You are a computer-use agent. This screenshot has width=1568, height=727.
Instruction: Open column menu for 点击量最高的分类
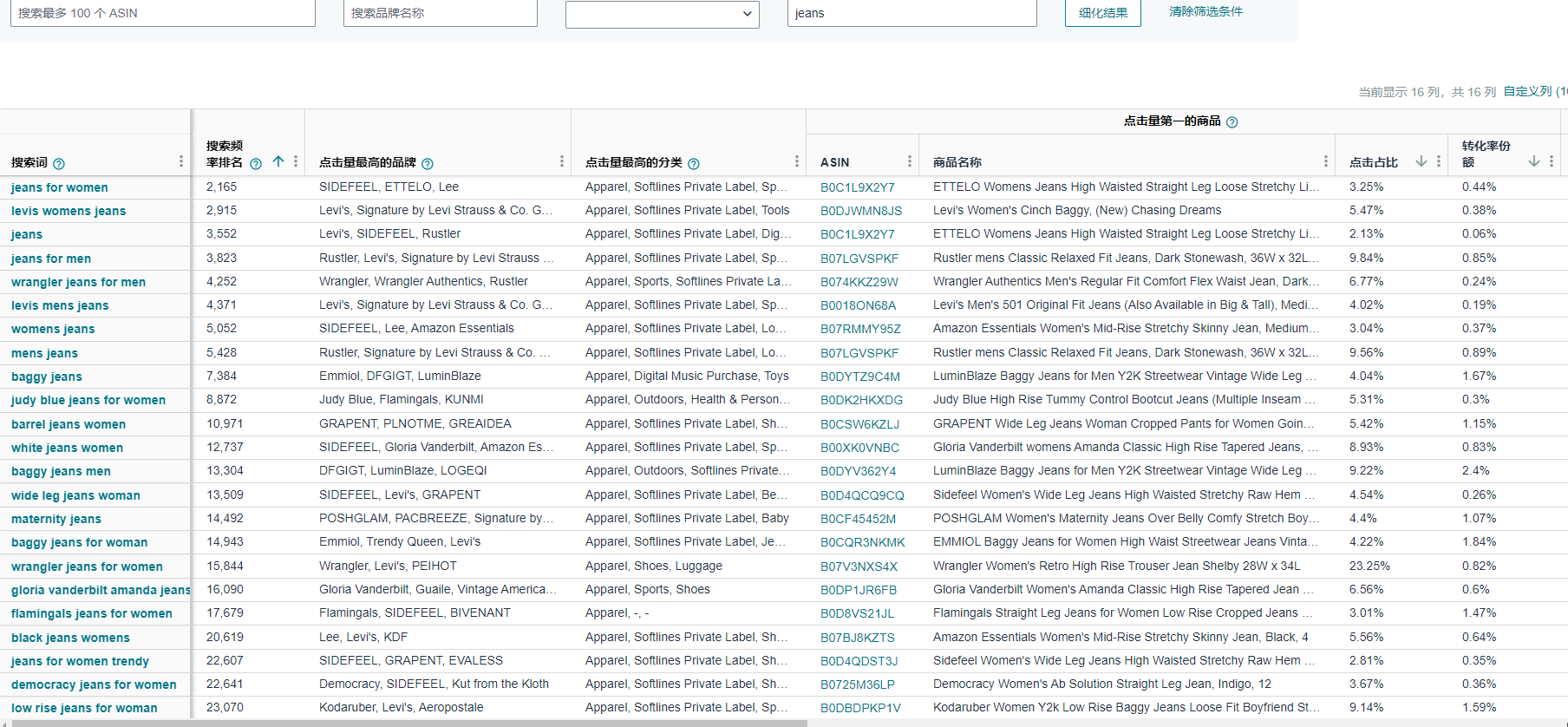pyautogui.click(x=797, y=161)
